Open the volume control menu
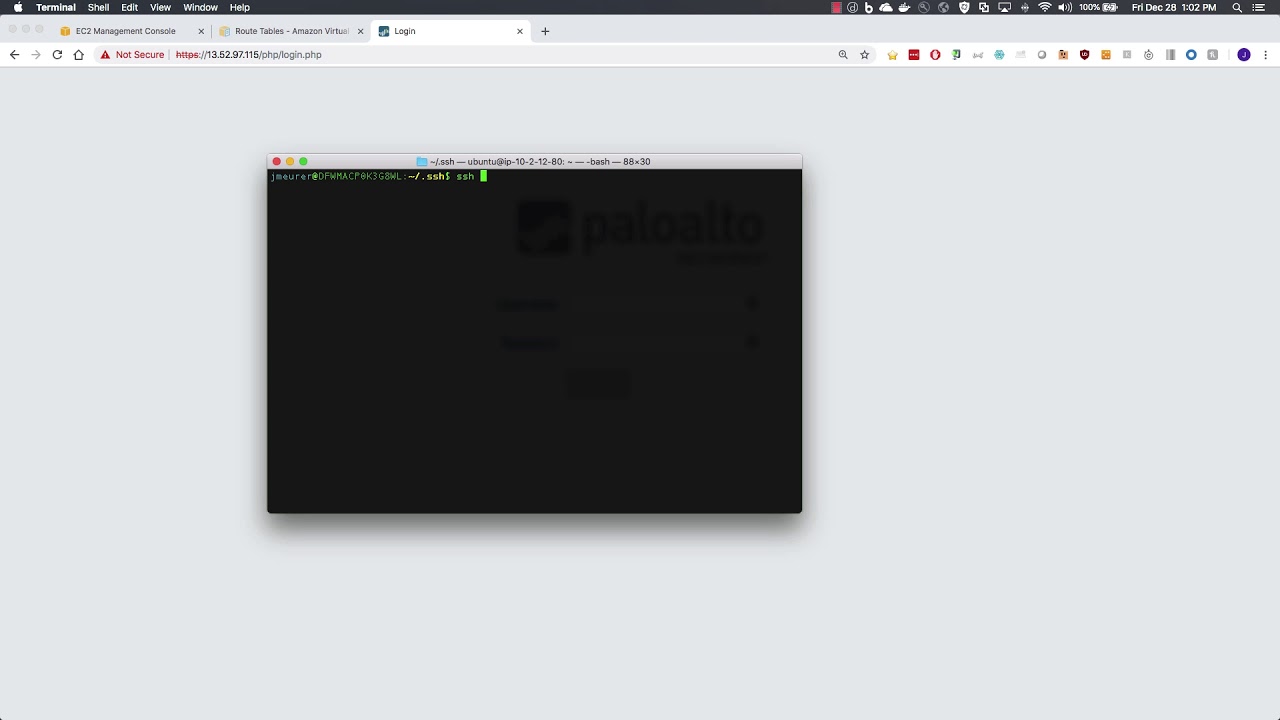This screenshot has height=720, width=1280. (1065, 7)
